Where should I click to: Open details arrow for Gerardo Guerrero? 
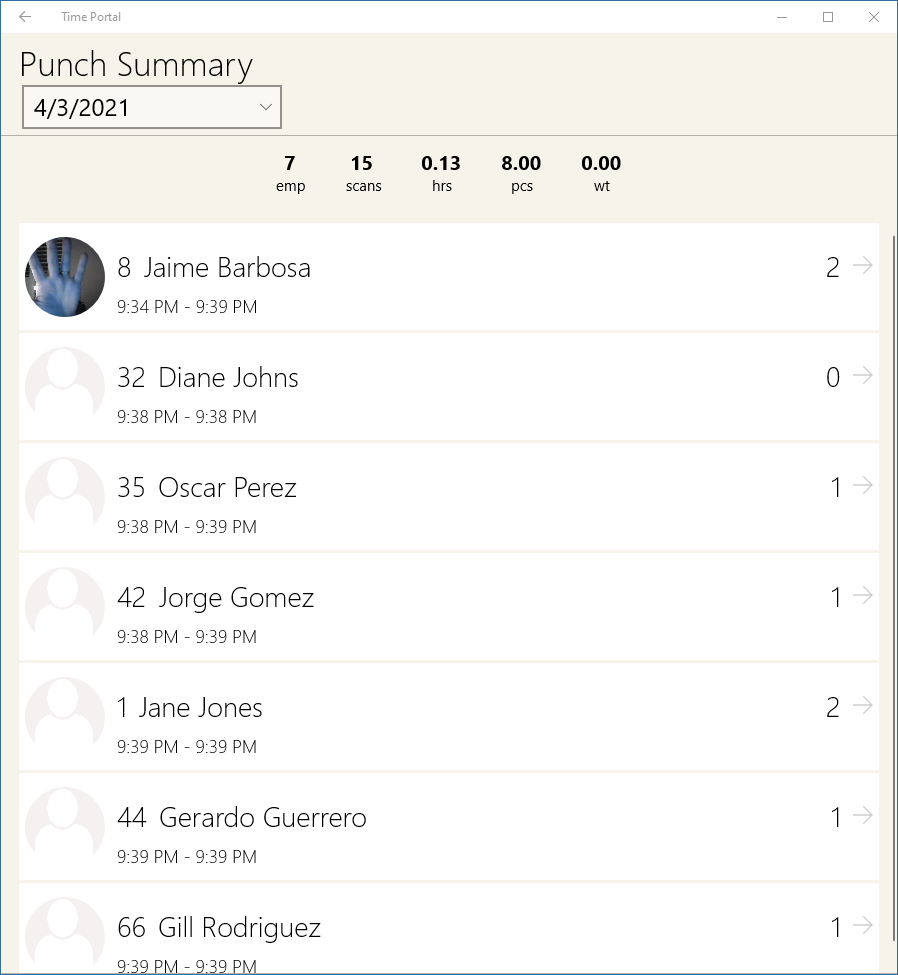pos(863,815)
